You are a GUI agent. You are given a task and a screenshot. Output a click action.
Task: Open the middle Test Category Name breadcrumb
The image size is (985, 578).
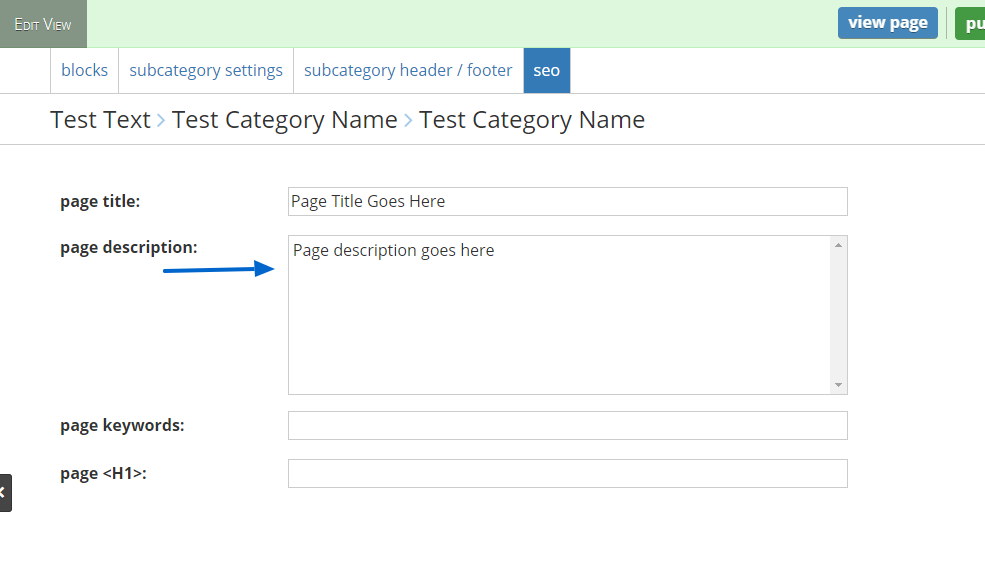point(284,120)
